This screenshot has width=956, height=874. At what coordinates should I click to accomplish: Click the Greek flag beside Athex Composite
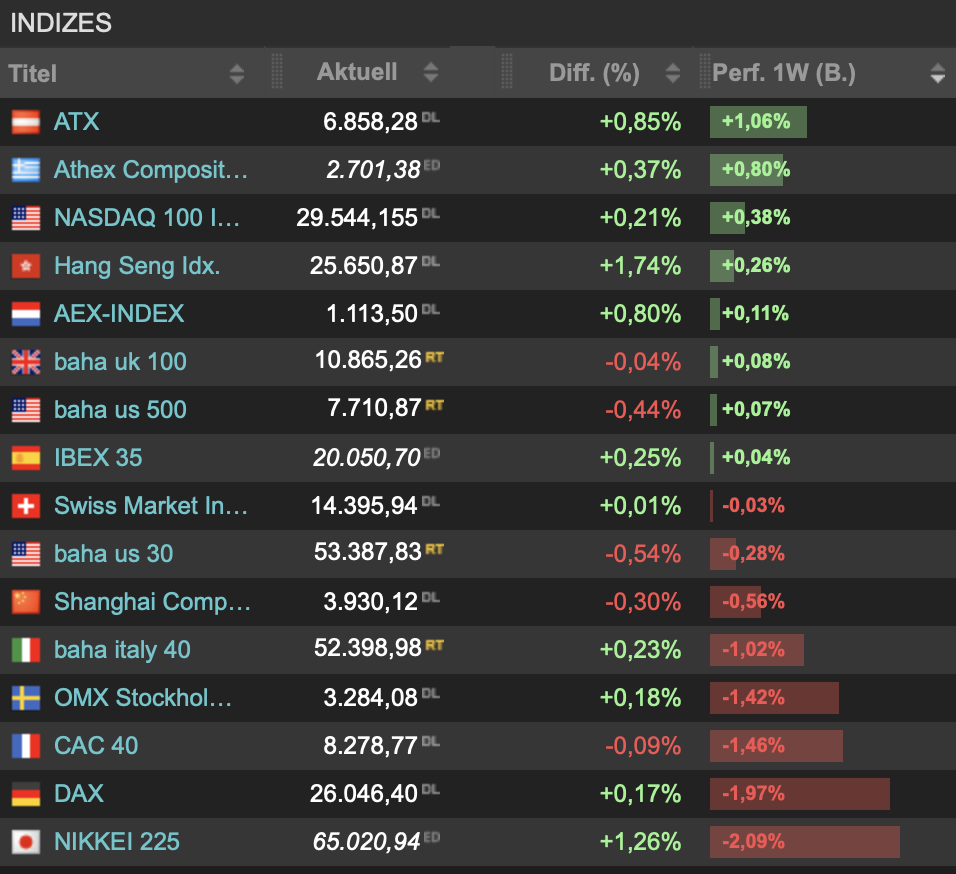pyautogui.click(x=26, y=170)
